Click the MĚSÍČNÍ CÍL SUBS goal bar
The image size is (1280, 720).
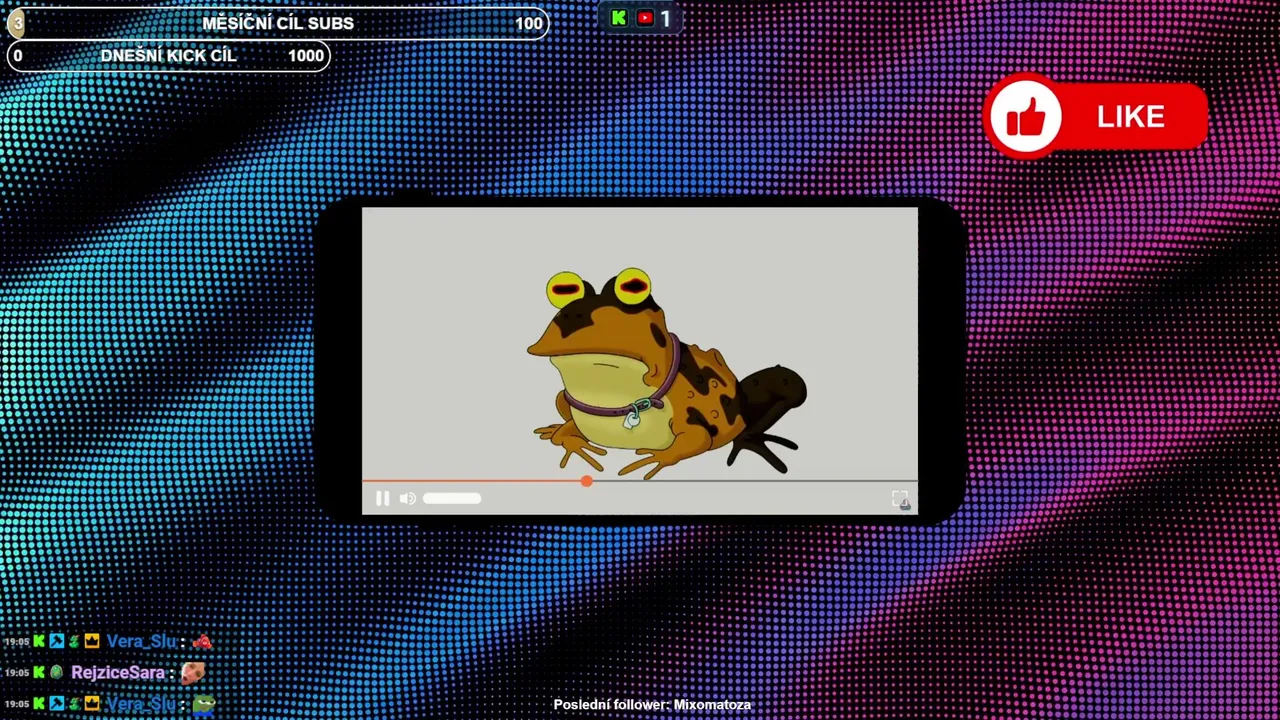[x=278, y=23]
